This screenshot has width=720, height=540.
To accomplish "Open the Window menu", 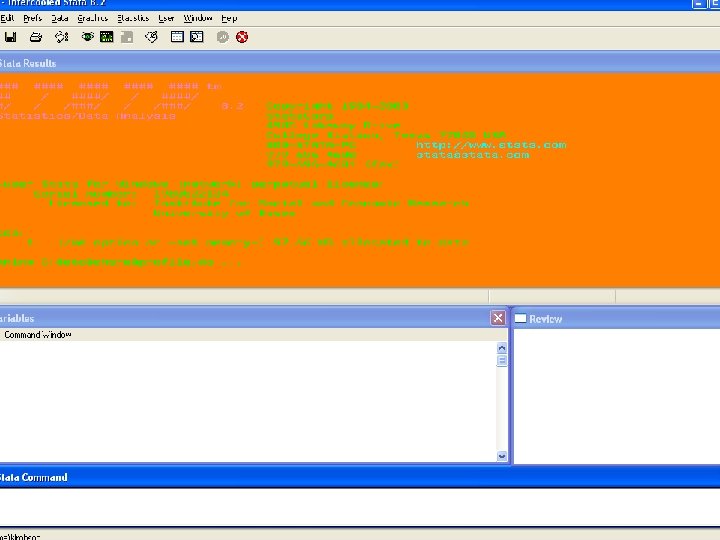I will pyautogui.click(x=198, y=18).
